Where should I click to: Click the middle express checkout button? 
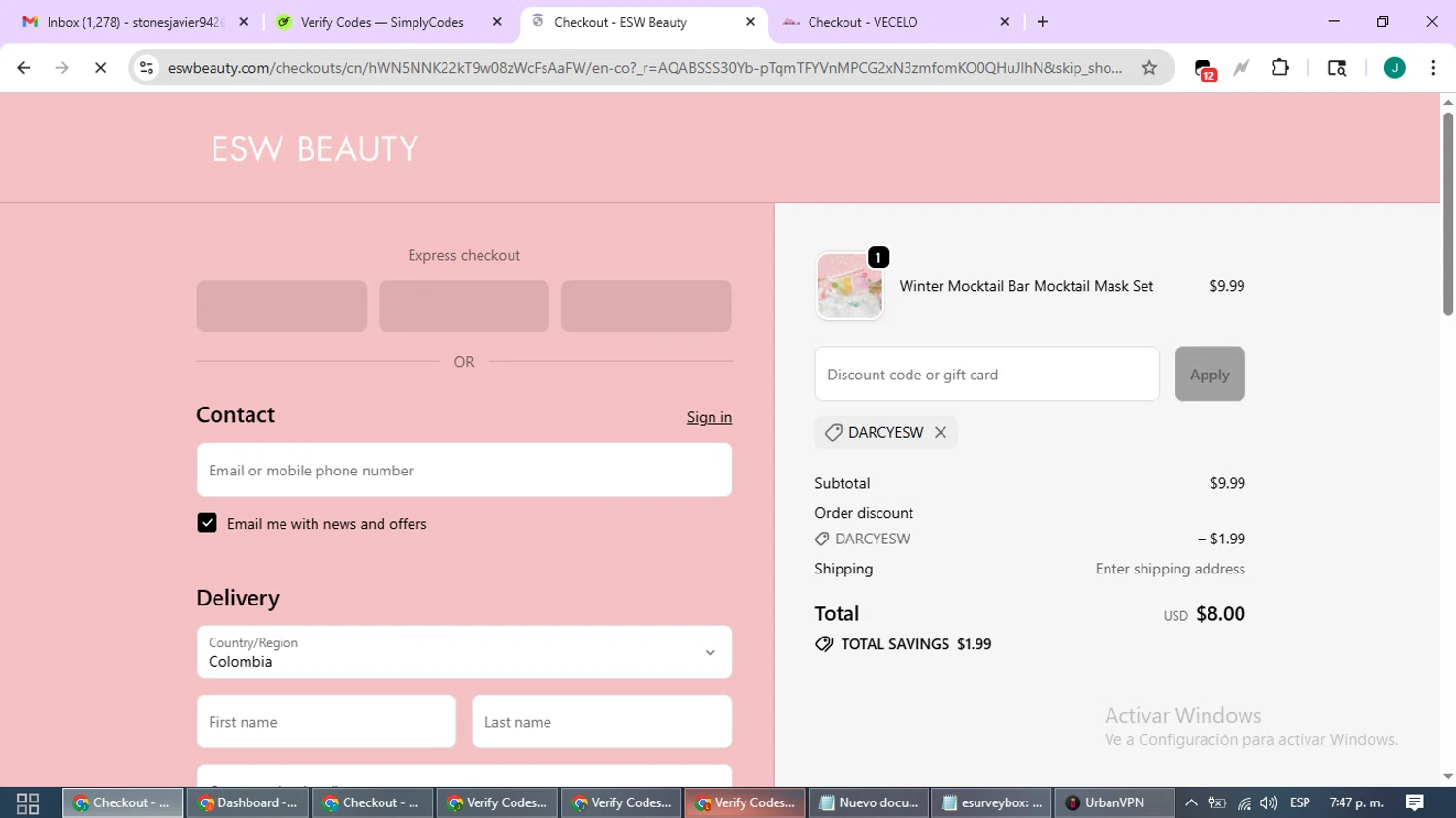464,307
